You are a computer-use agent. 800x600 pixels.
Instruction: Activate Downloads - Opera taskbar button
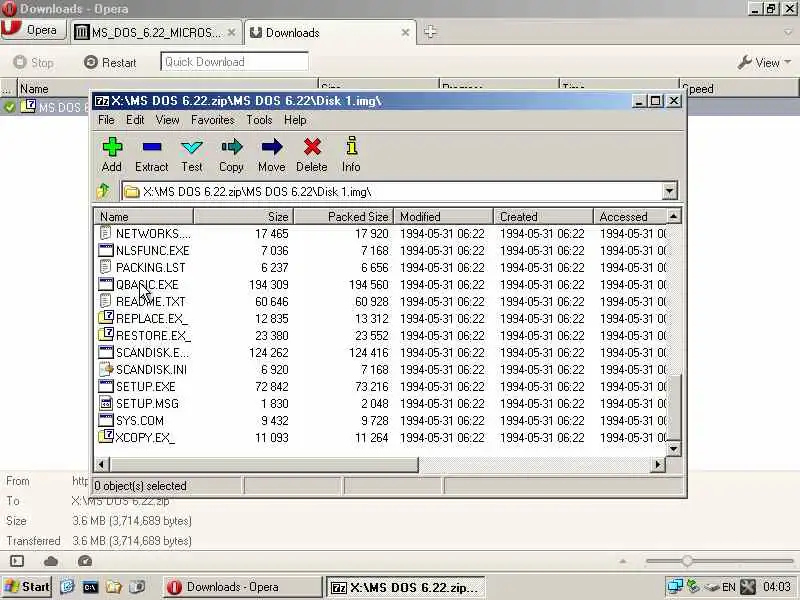point(242,587)
